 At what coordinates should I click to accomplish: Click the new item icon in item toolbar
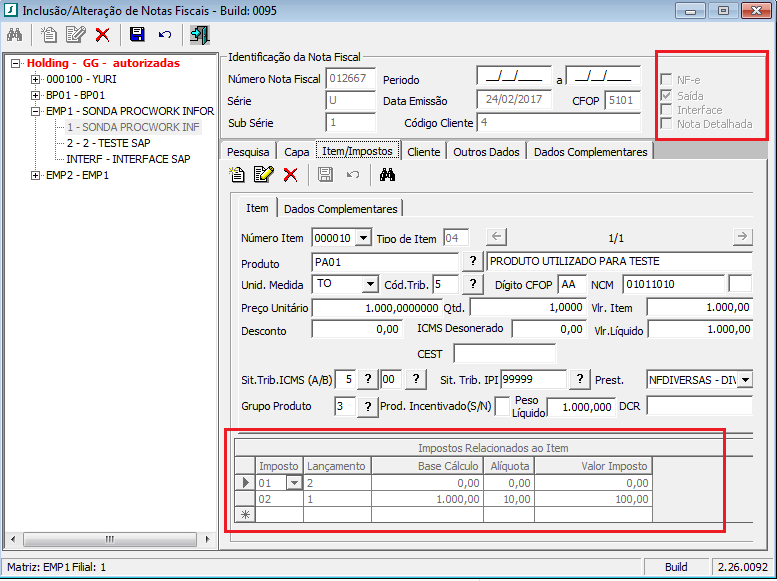(x=237, y=175)
